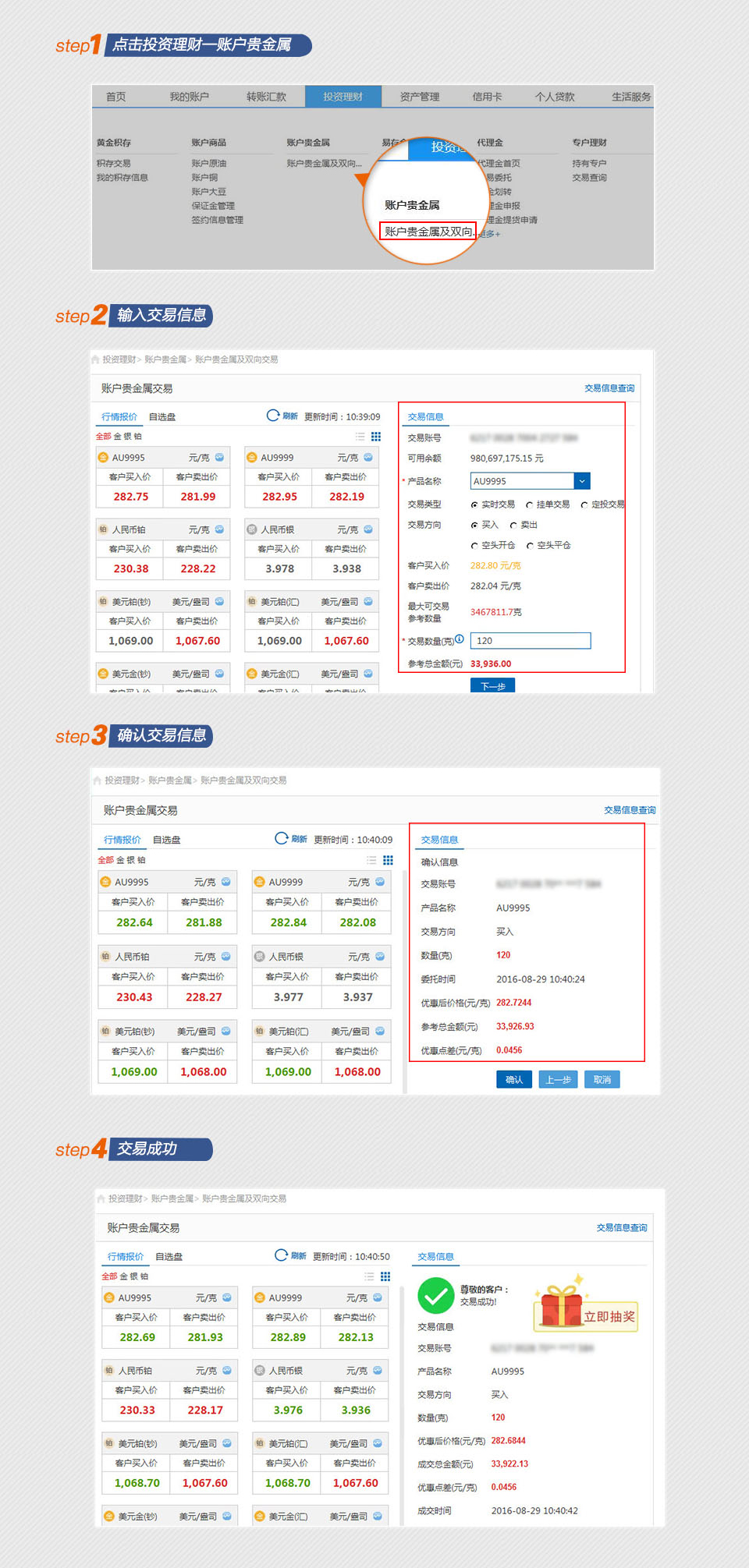Select the 卖出 trade direction radio
Image resolution: width=749 pixels, height=1568 pixels.
click(x=513, y=526)
